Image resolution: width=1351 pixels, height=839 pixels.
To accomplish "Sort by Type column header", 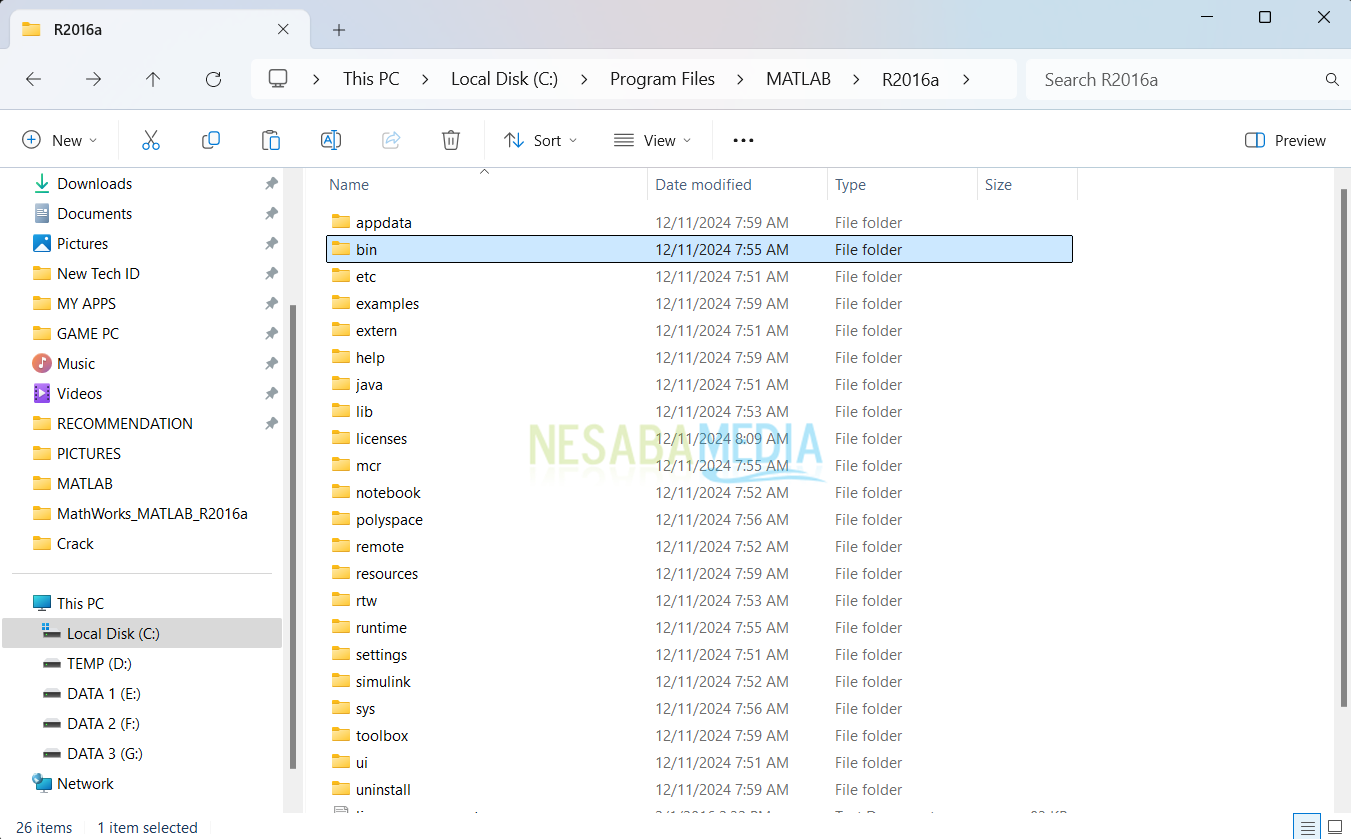I will click(902, 184).
